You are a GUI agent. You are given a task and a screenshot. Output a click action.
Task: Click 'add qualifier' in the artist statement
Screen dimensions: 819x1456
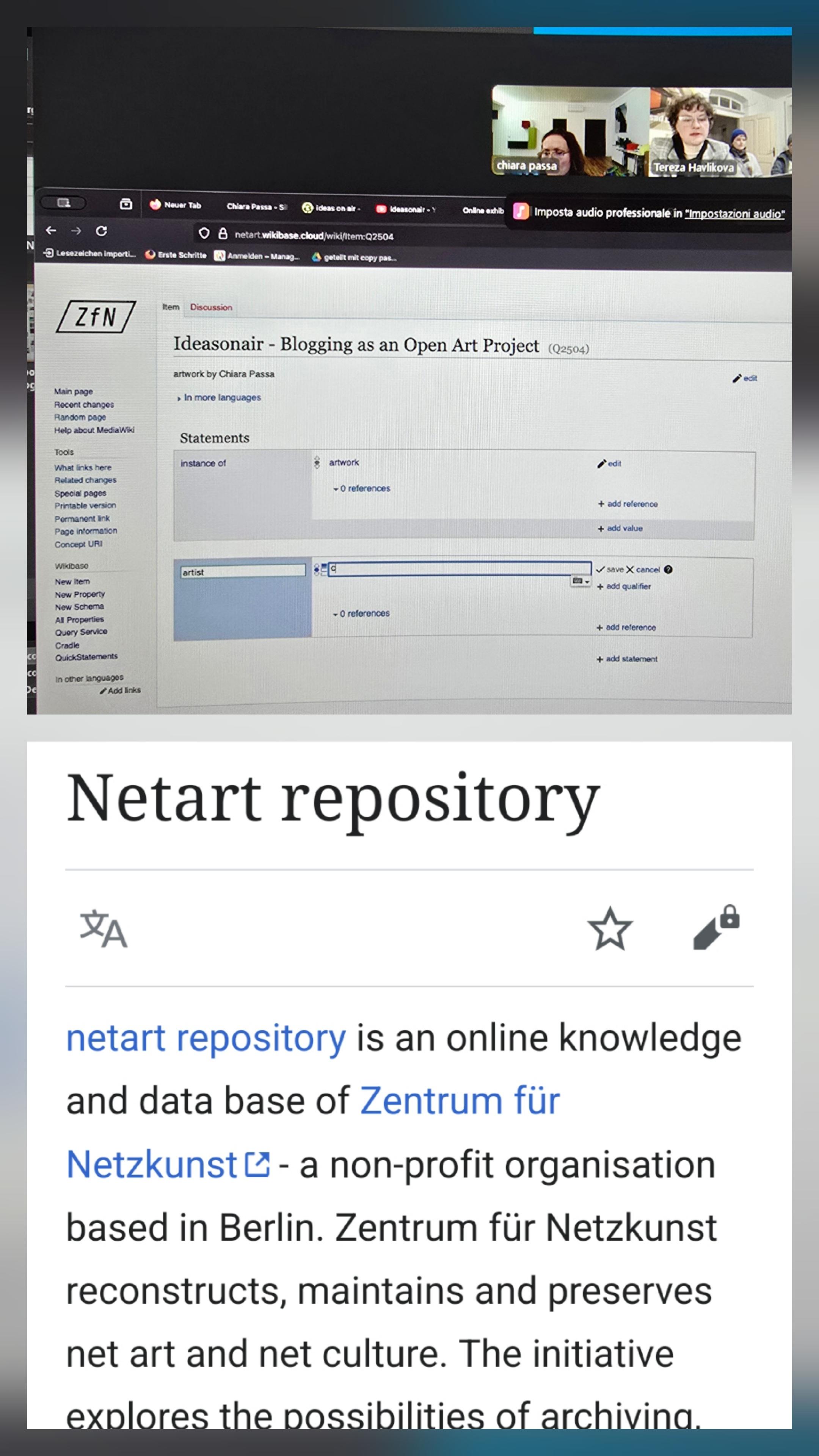click(x=624, y=586)
